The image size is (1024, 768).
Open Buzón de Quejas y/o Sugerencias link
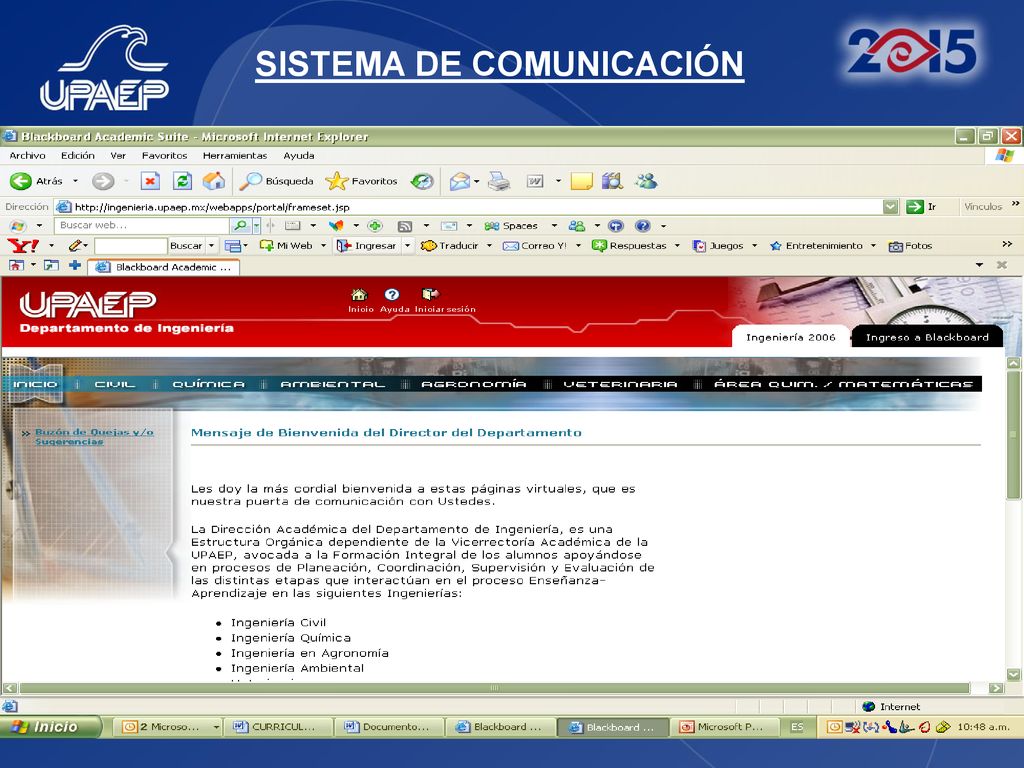[x=94, y=437]
